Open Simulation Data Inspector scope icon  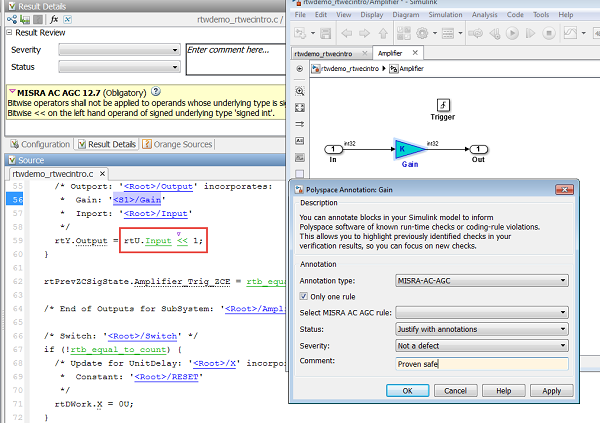pyautogui.click(x=570, y=33)
